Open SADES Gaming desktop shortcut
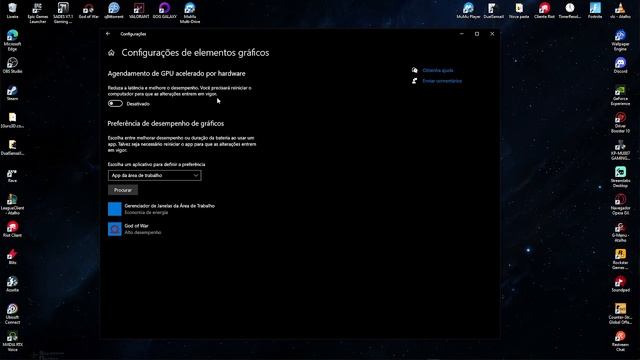The width and height of the screenshot is (640, 360). click(63, 13)
